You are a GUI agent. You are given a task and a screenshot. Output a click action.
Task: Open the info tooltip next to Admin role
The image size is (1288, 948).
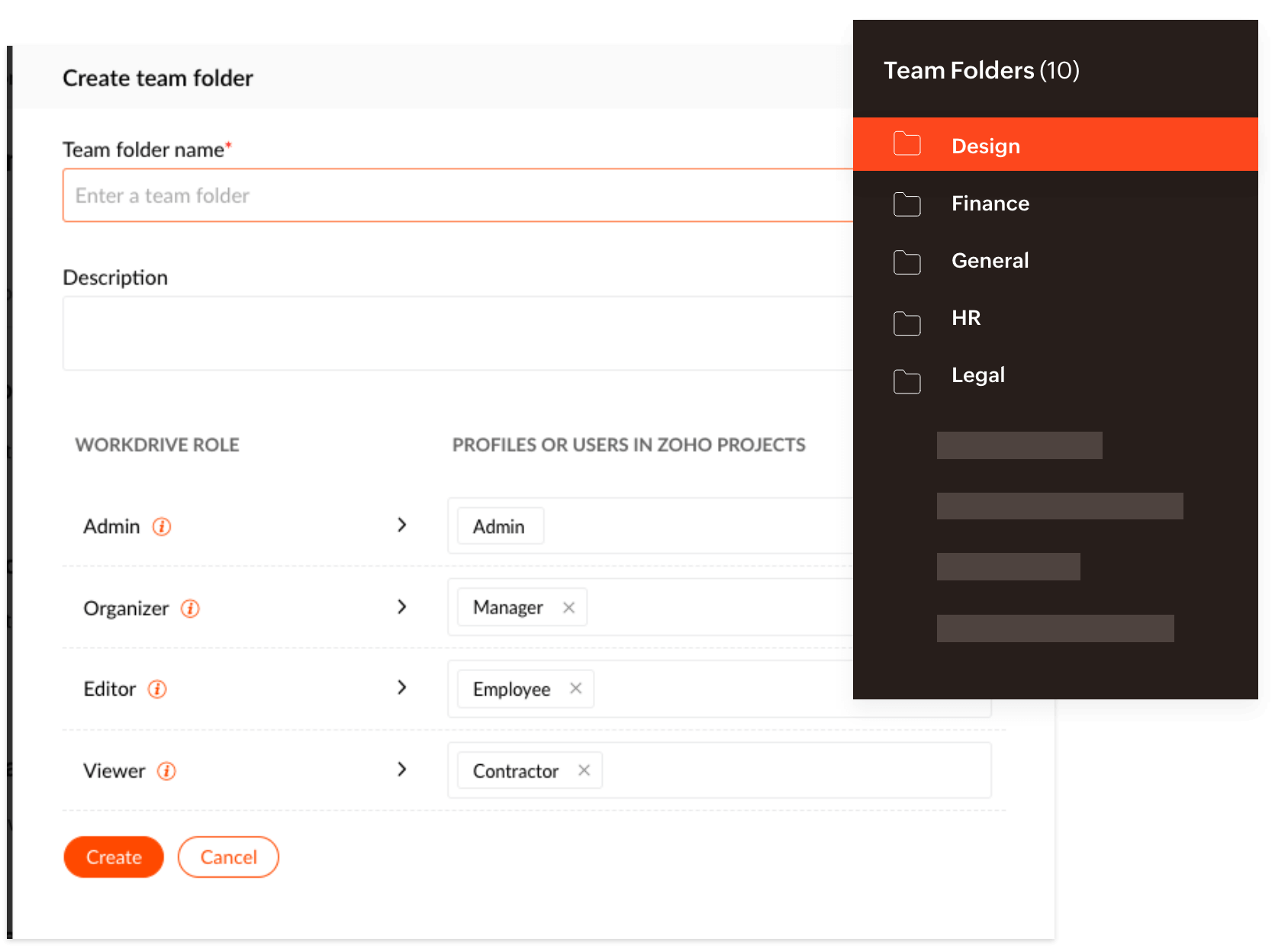pyautogui.click(x=160, y=526)
